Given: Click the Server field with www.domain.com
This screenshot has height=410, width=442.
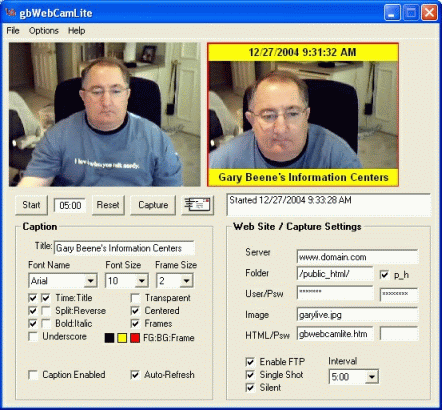Looking at the screenshot, I should pos(357,257).
